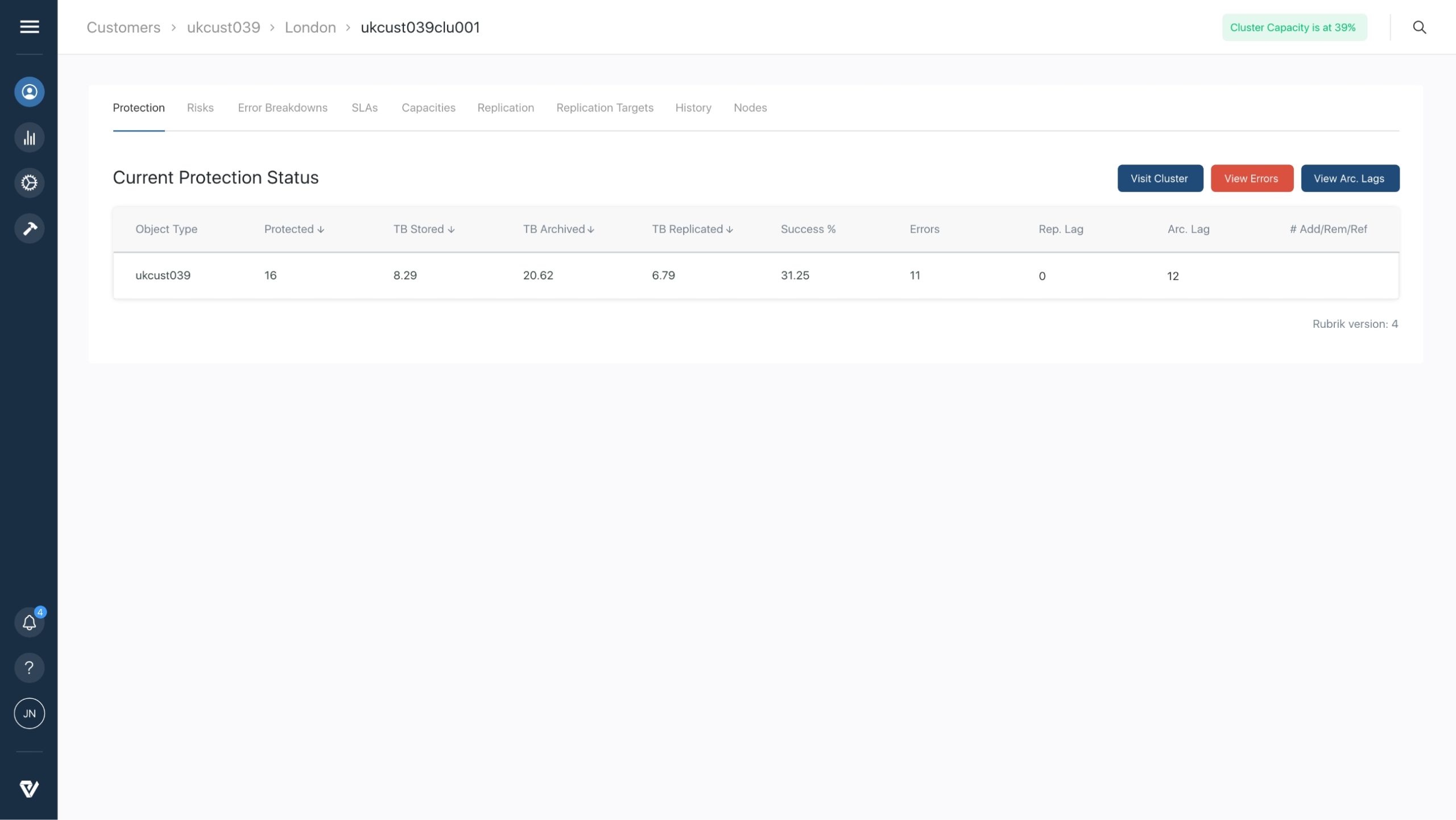The height and width of the screenshot is (820, 1456).
Task: Go to London breadcrumb link
Action: point(310,27)
